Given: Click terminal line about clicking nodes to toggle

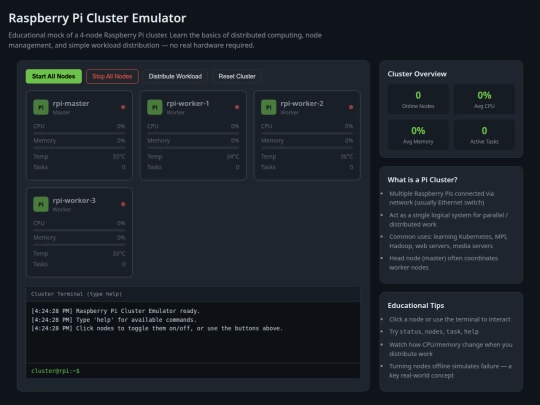Looking at the screenshot, I should (157, 329).
